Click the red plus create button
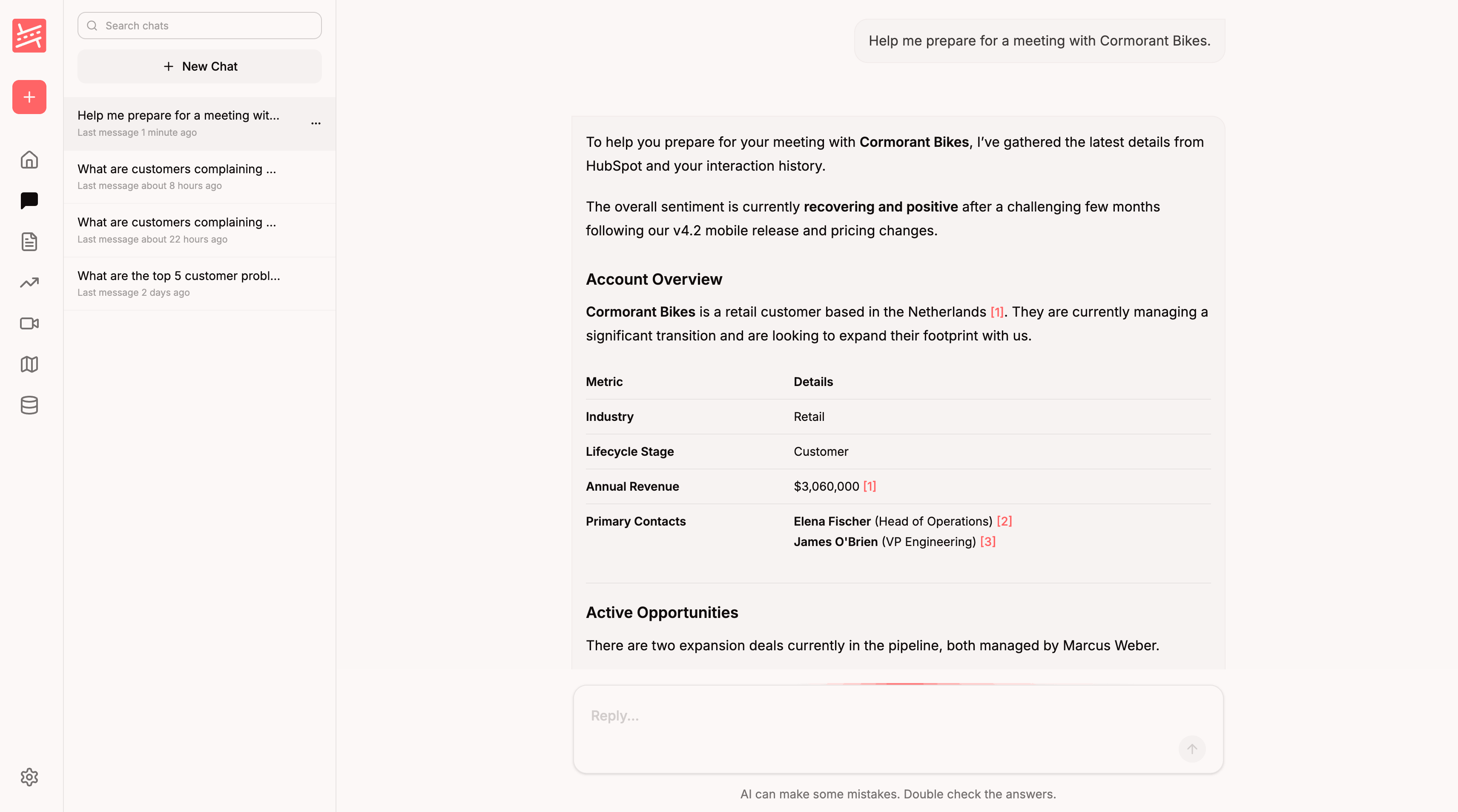This screenshot has width=1458, height=812. pyautogui.click(x=29, y=97)
